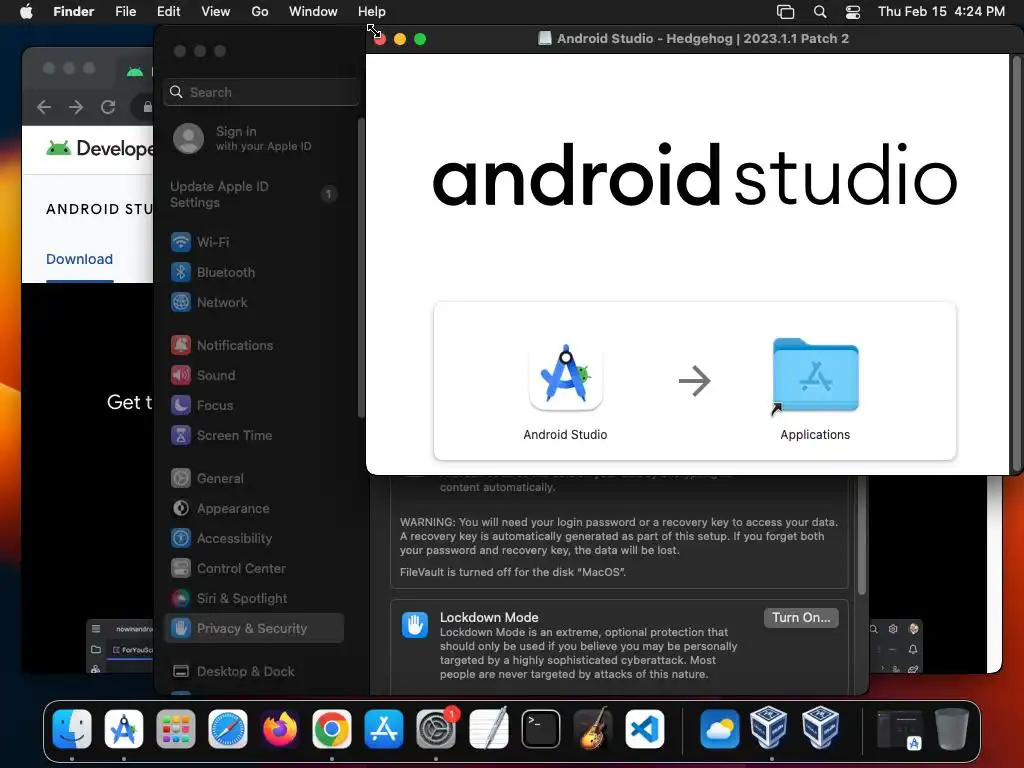Reload the page in the browser window
Viewport: 1024px width, 768px height.
108,107
